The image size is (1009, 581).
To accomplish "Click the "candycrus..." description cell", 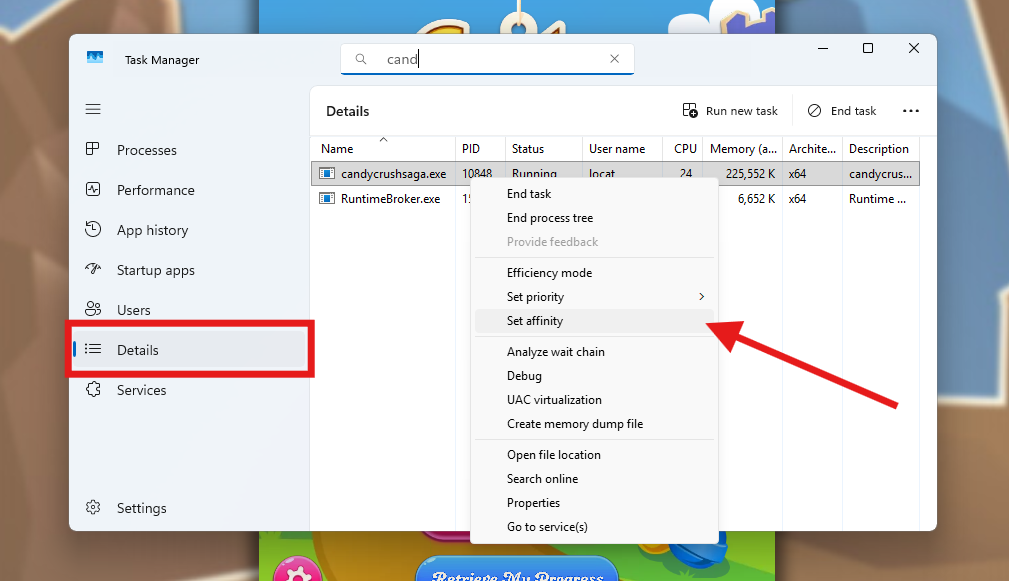I will tap(880, 174).
